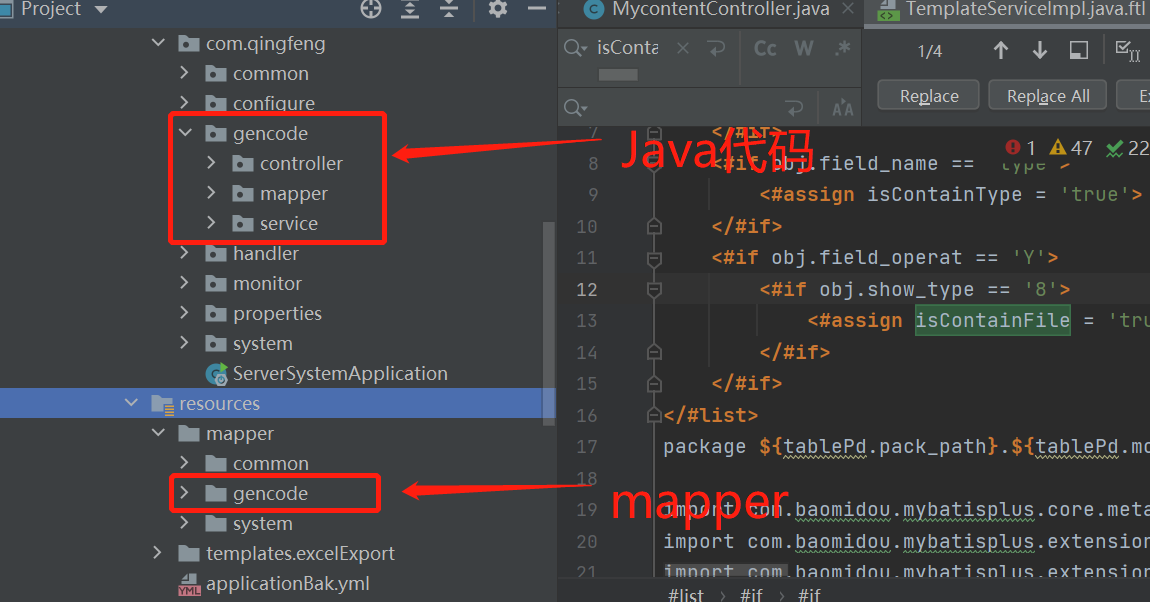Click Project panel vertical scrollbar
1150x602 pixels.
(549, 323)
